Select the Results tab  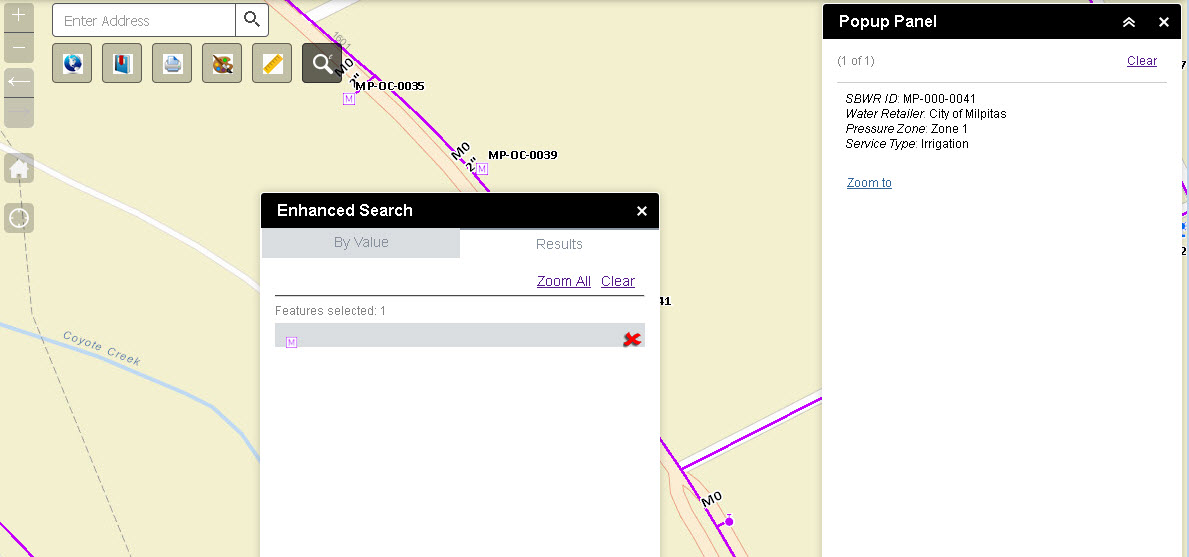click(x=559, y=244)
